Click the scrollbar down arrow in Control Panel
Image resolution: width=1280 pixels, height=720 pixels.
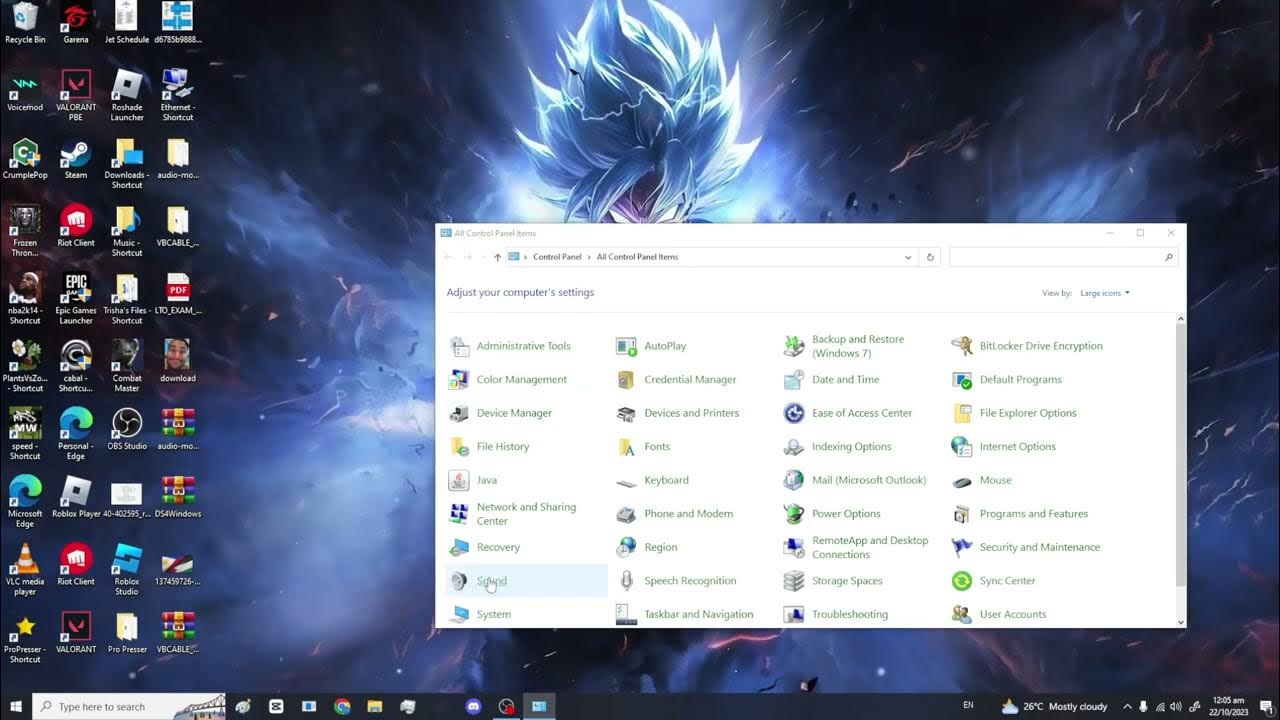coord(1181,622)
